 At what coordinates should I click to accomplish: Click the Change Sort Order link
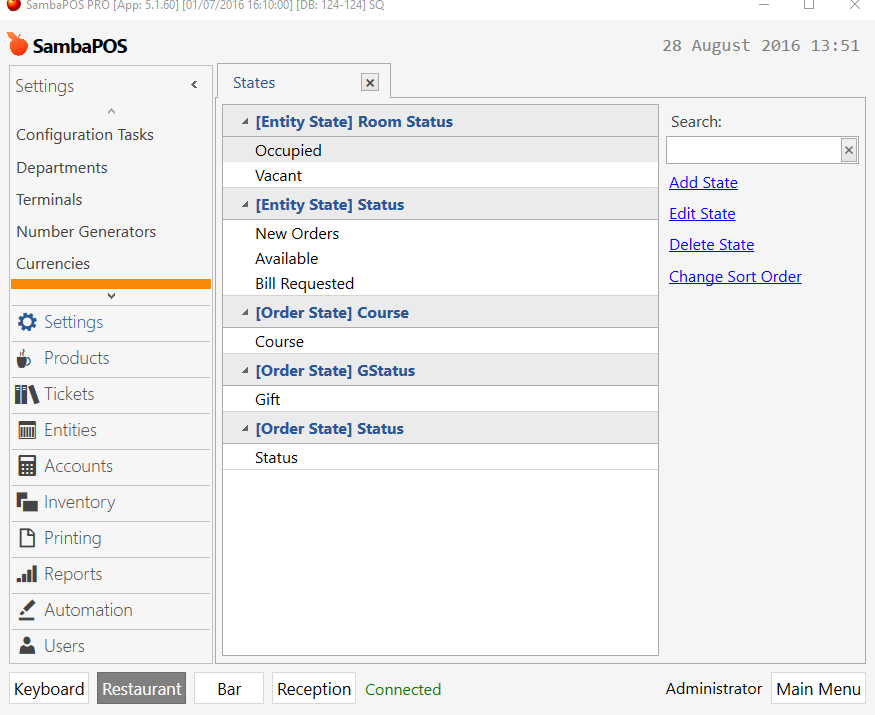(735, 277)
